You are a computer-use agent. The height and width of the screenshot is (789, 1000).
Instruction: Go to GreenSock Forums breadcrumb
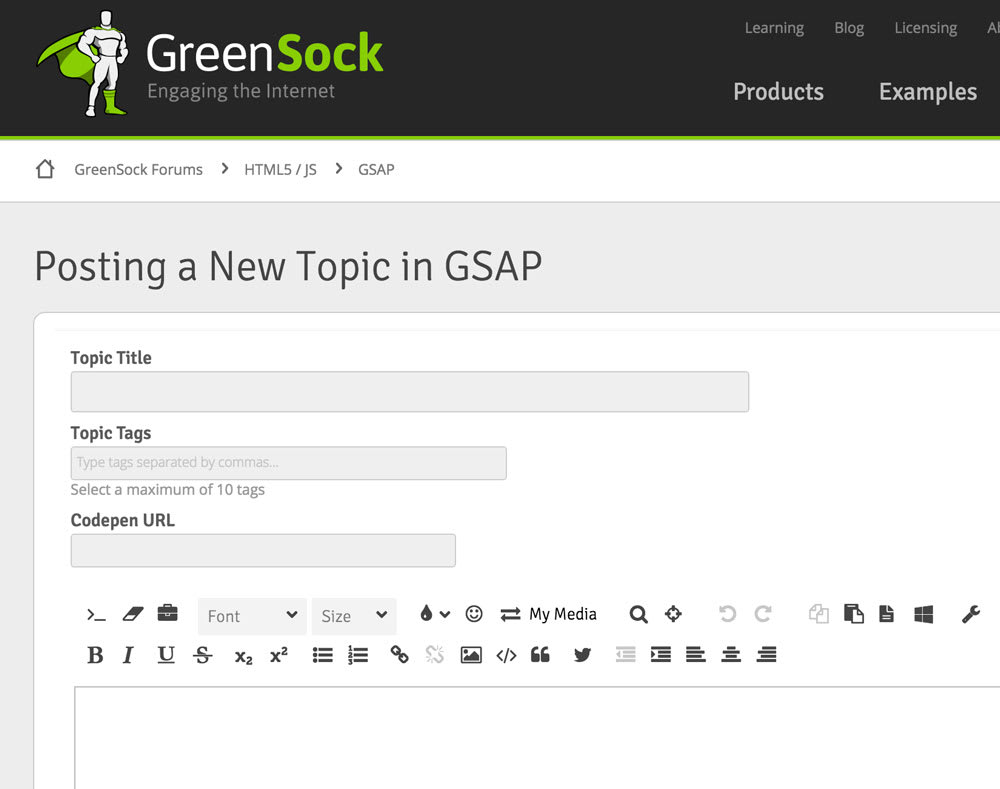tap(138, 170)
